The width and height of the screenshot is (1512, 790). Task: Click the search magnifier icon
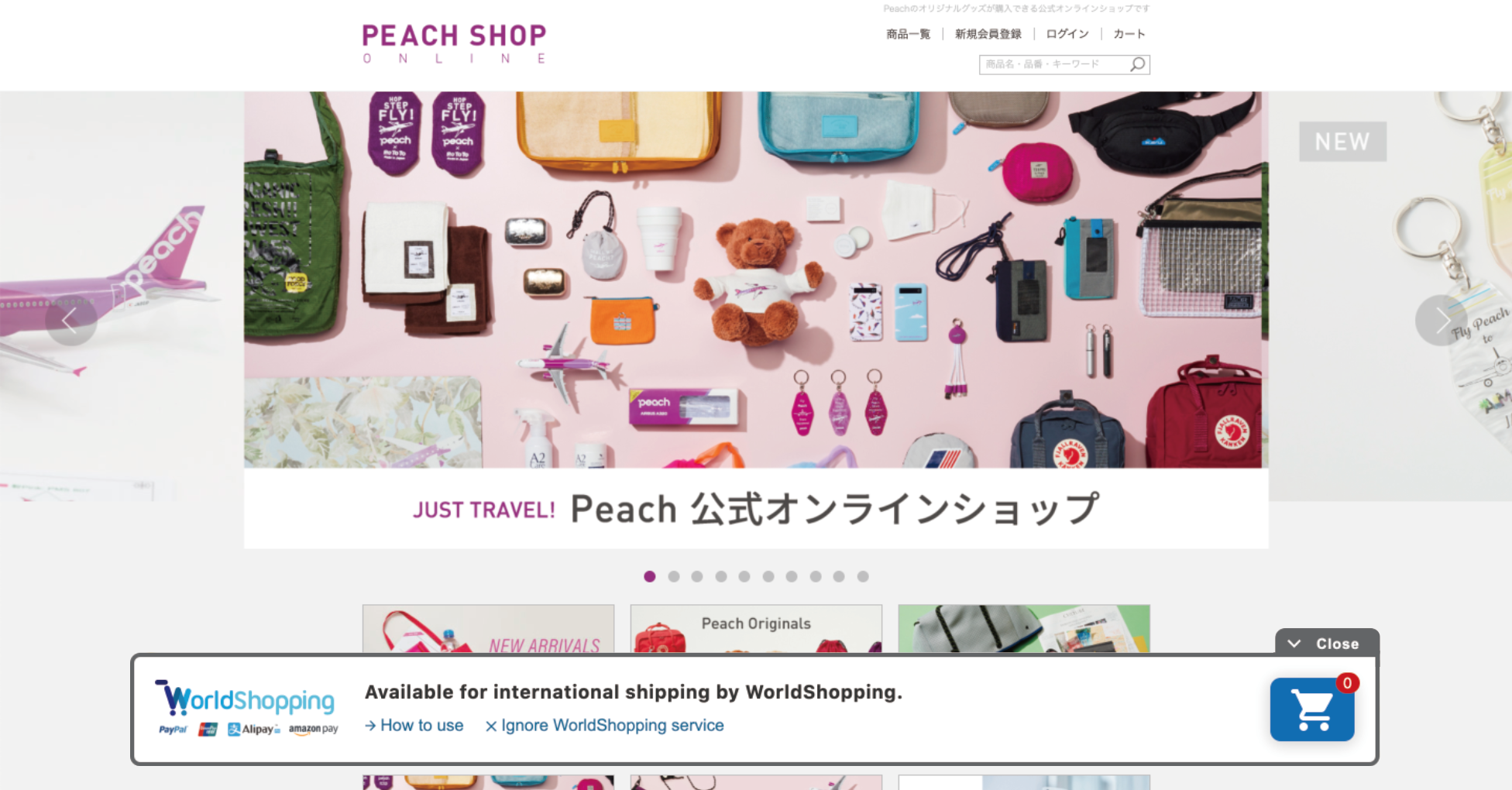click(1137, 64)
